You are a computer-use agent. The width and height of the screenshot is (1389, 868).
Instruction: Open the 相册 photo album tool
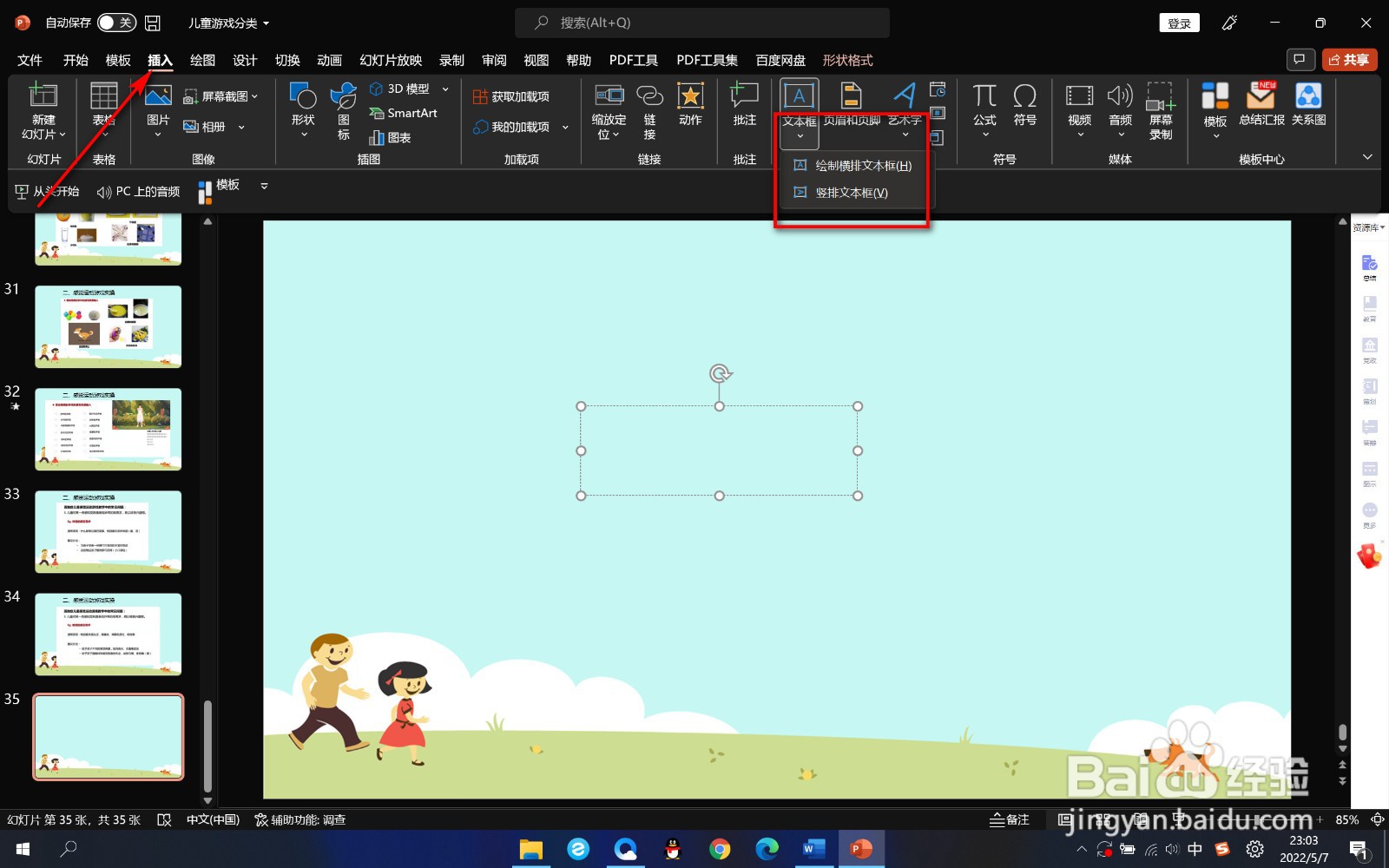click(214, 127)
